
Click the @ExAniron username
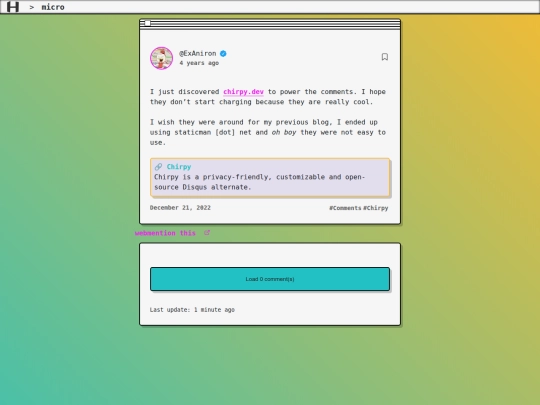pyautogui.click(x=198, y=53)
